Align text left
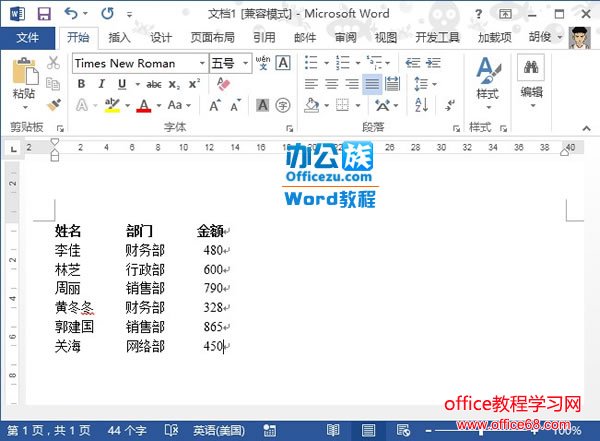 tap(311, 84)
